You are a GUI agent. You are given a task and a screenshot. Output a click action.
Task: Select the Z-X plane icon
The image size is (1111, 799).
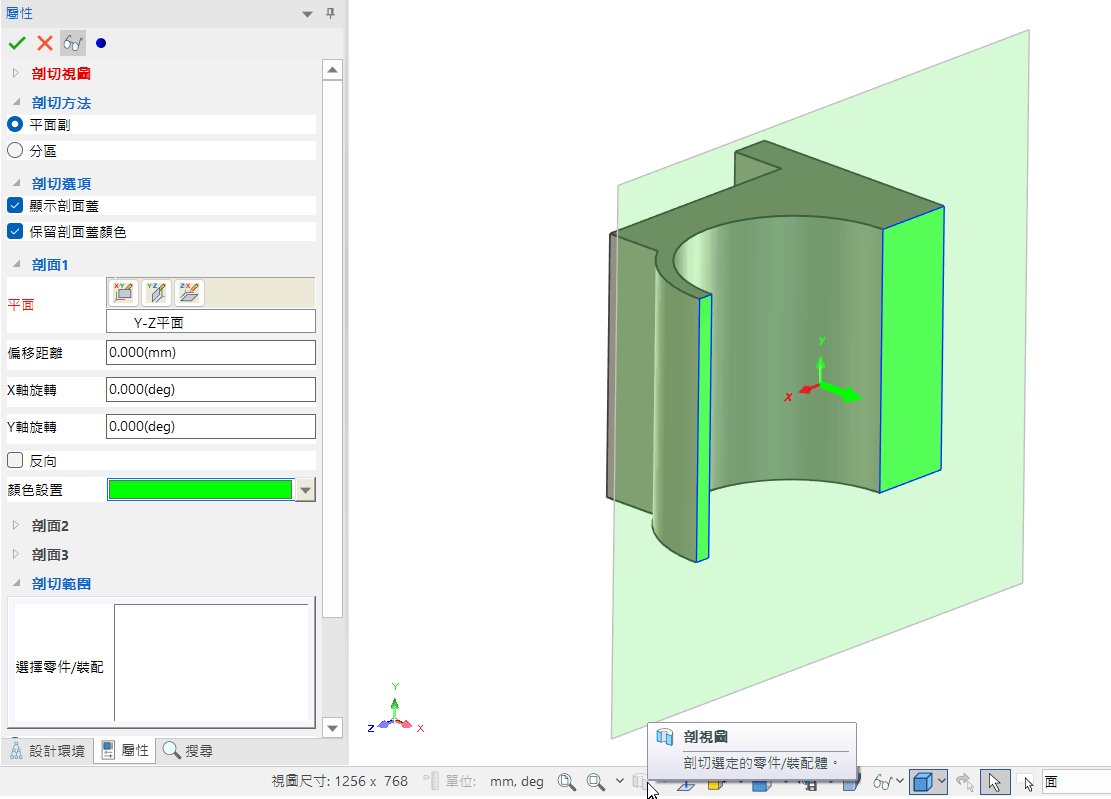[189, 292]
